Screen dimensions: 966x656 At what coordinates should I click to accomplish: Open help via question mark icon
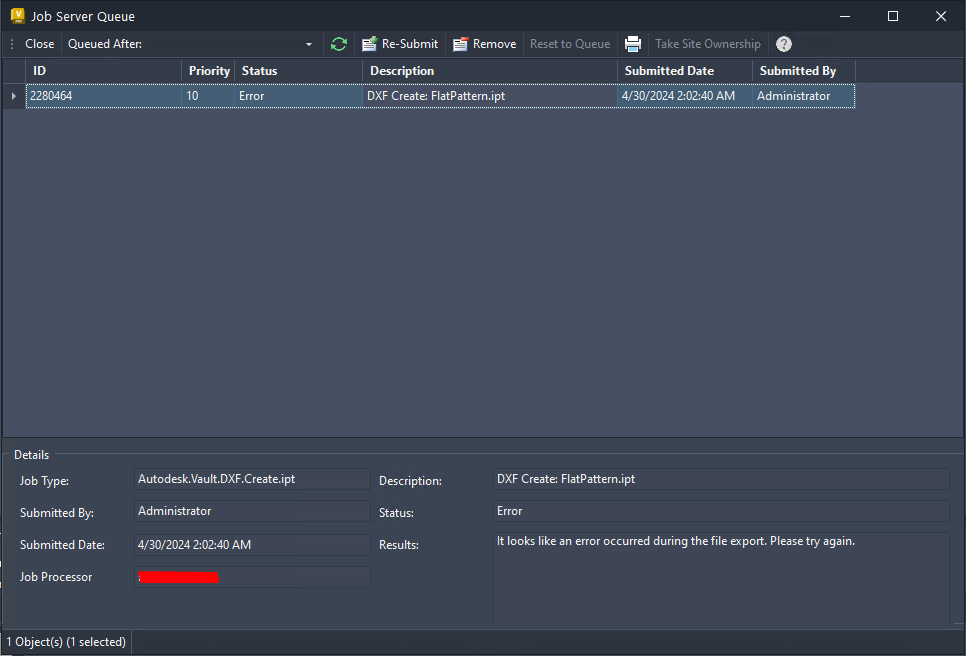[784, 44]
